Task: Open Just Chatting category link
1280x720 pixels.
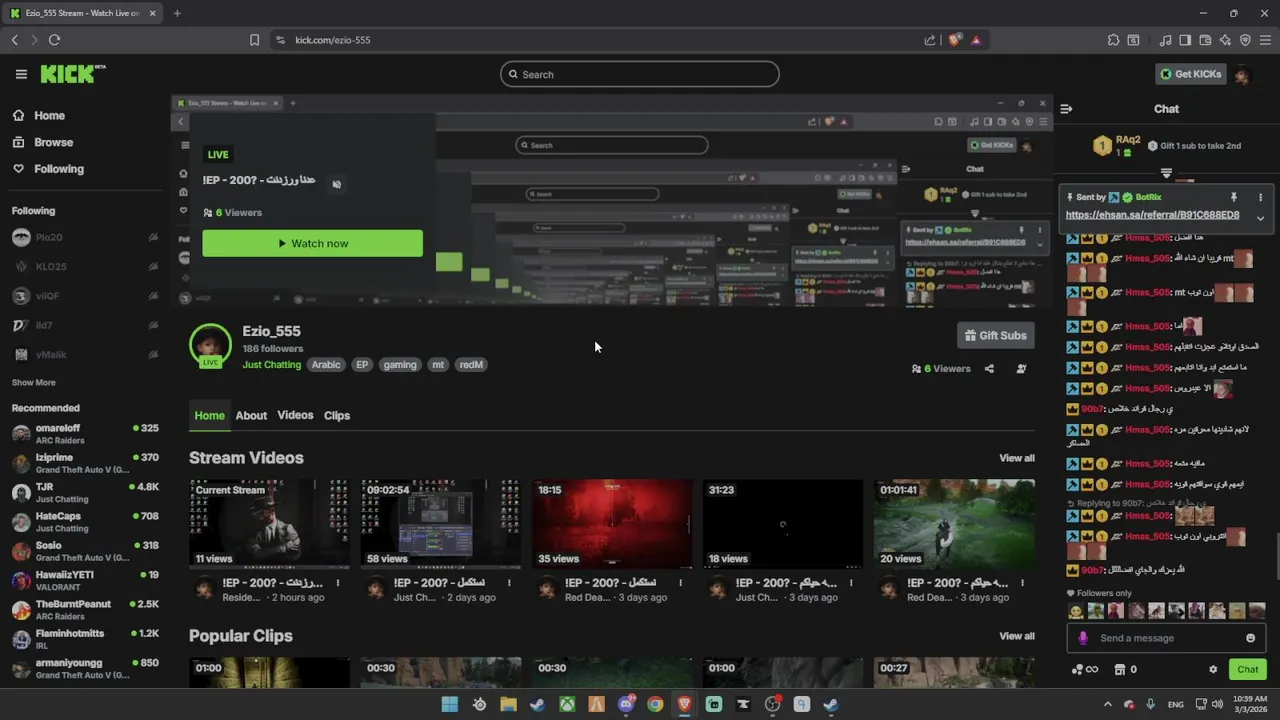Action: coord(271,365)
